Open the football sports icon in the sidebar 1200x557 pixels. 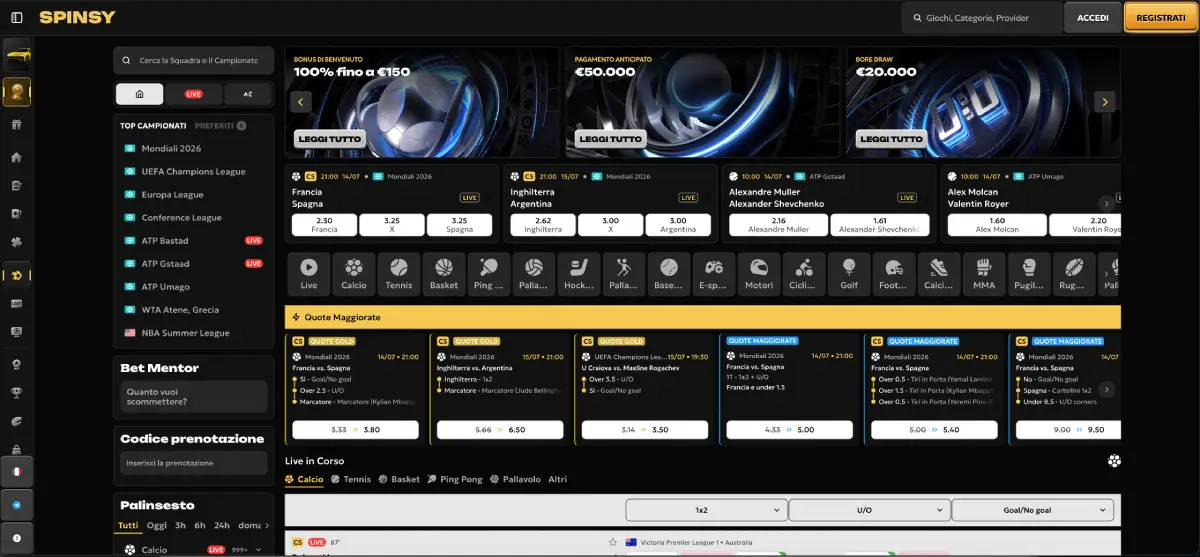(x=16, y=274)
